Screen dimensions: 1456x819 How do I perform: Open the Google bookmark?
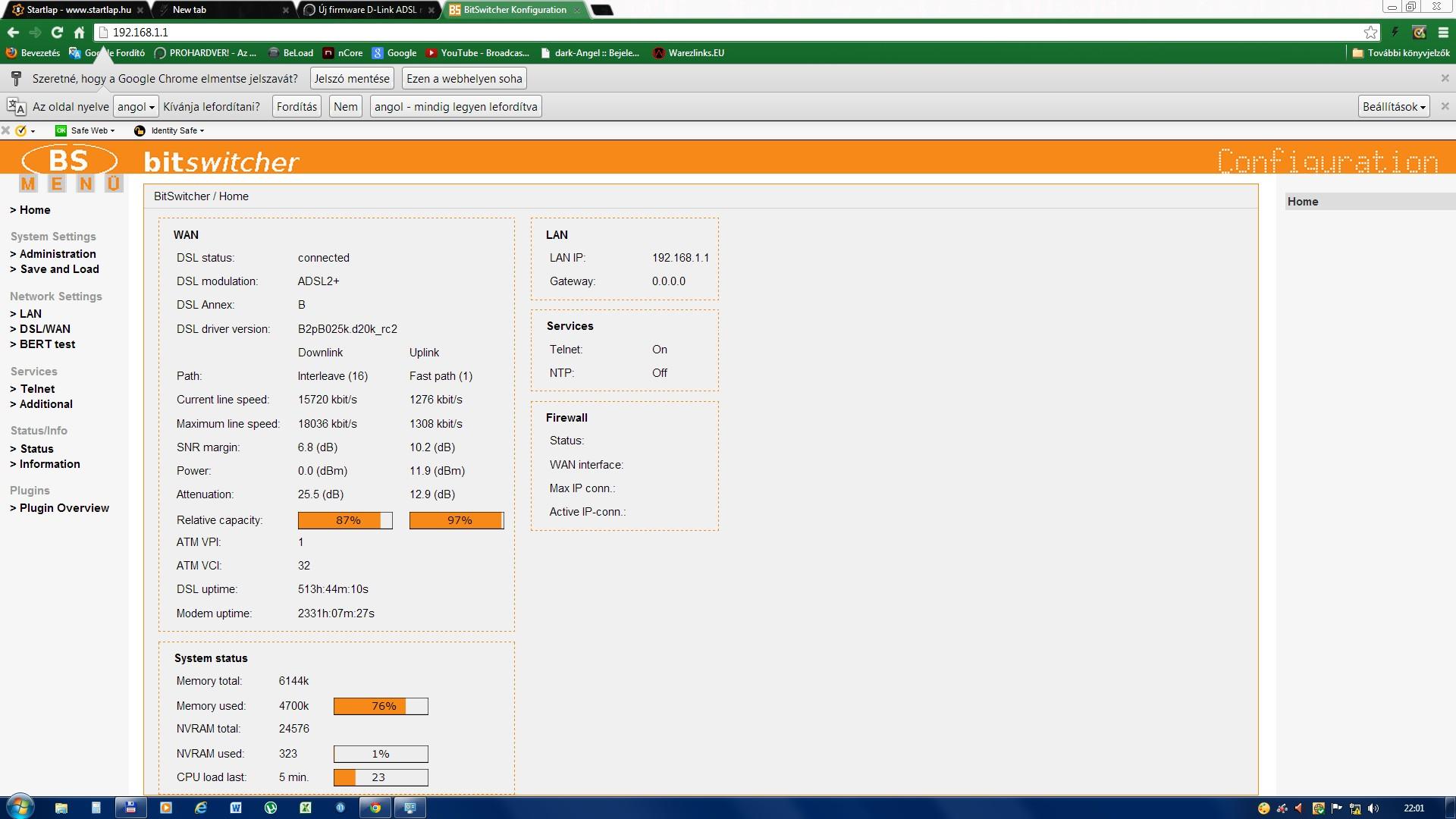click(394, 53)
